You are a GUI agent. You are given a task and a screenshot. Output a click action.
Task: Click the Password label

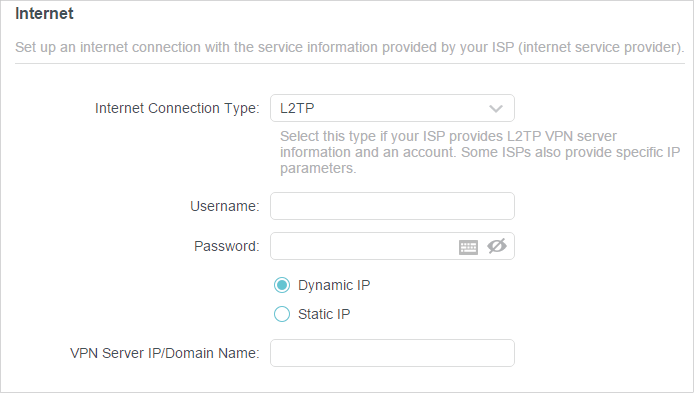tap(227, 246)
